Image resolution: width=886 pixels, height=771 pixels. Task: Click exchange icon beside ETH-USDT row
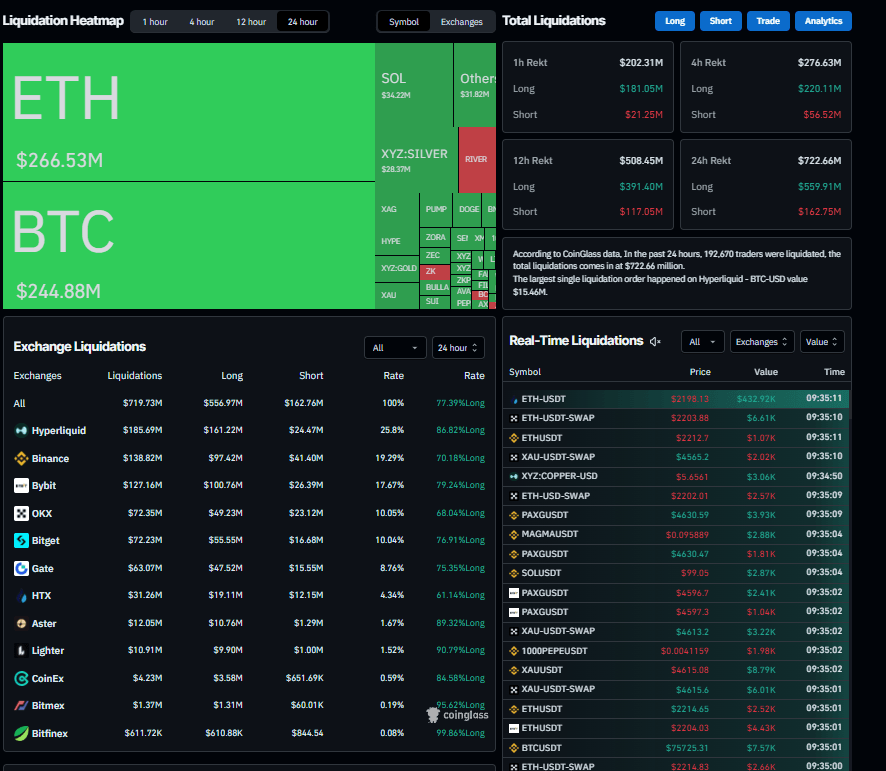[x=514, y=400]
